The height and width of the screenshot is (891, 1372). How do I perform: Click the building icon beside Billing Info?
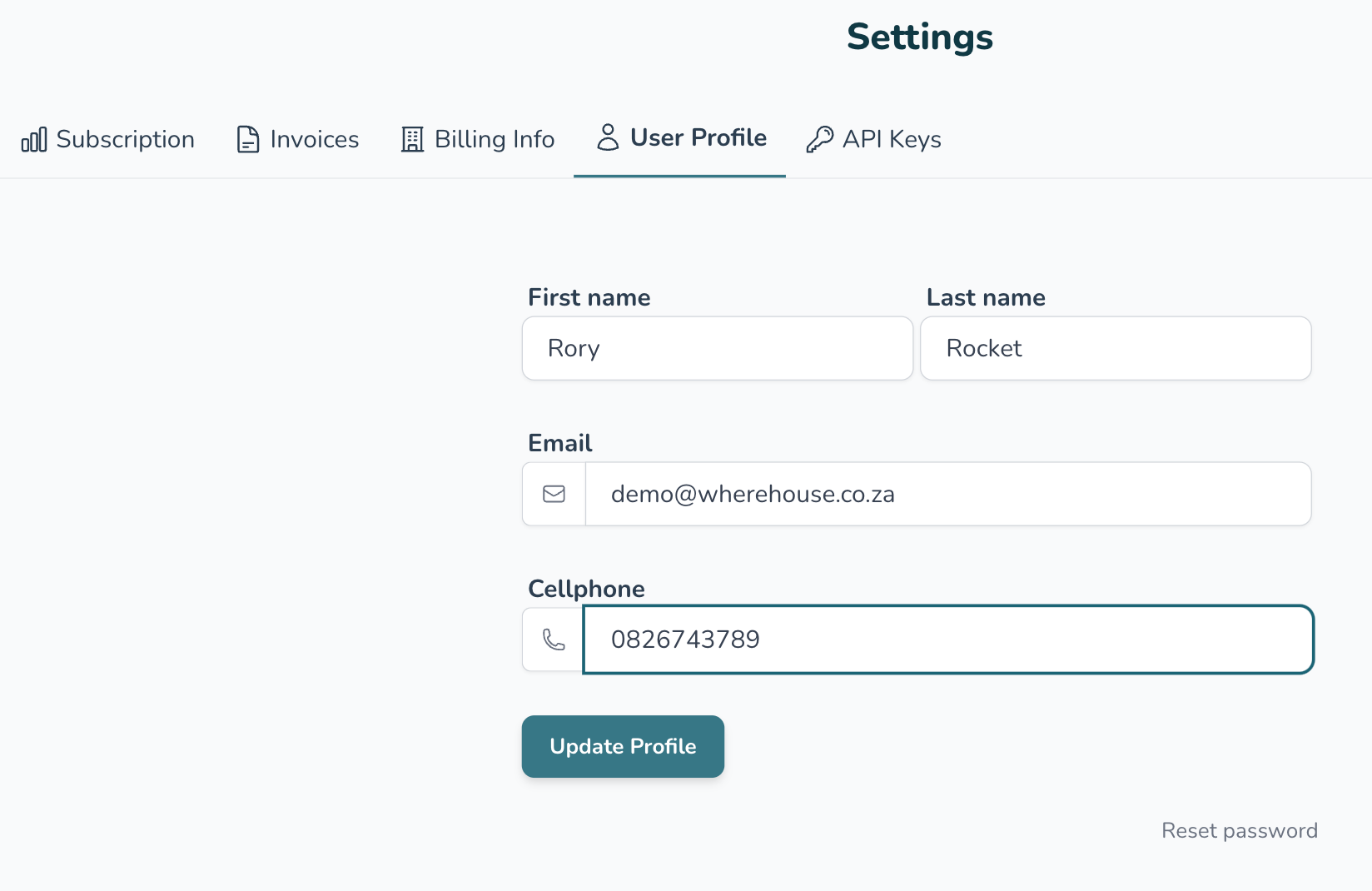point(412,140)
